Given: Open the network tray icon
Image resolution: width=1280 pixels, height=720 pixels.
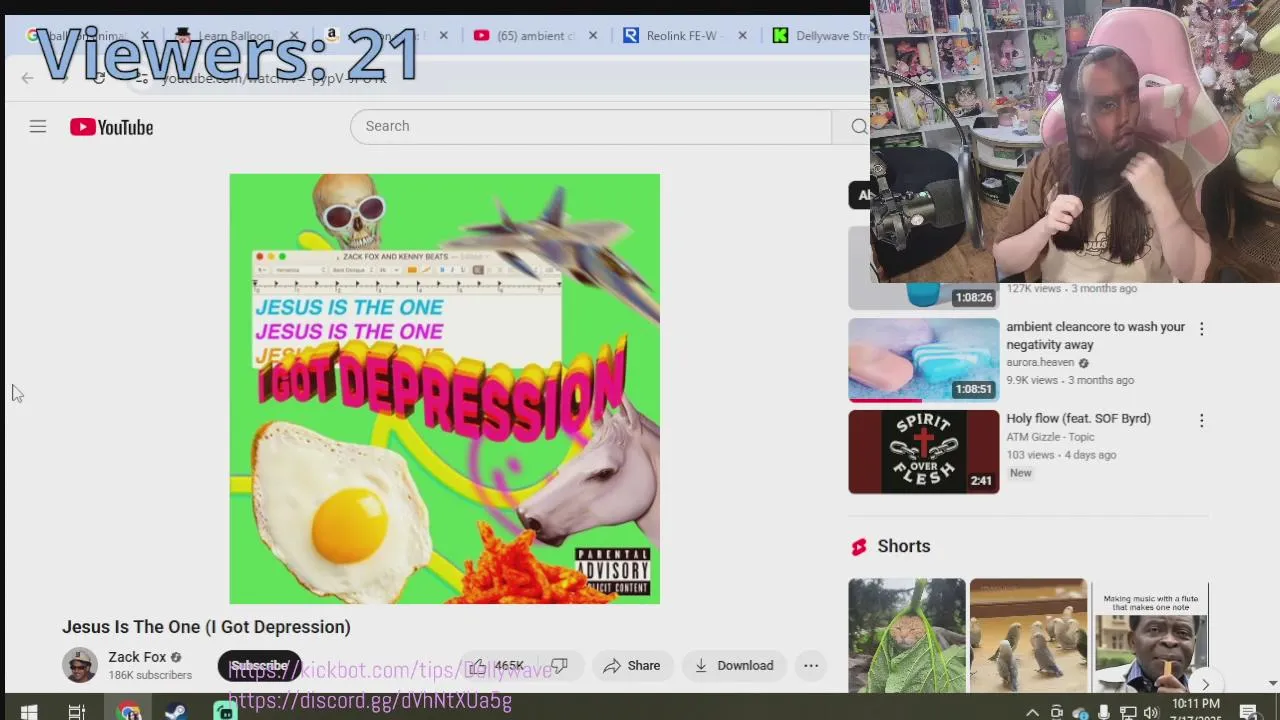Looking at the screenshot, I should pos(1127,712).
